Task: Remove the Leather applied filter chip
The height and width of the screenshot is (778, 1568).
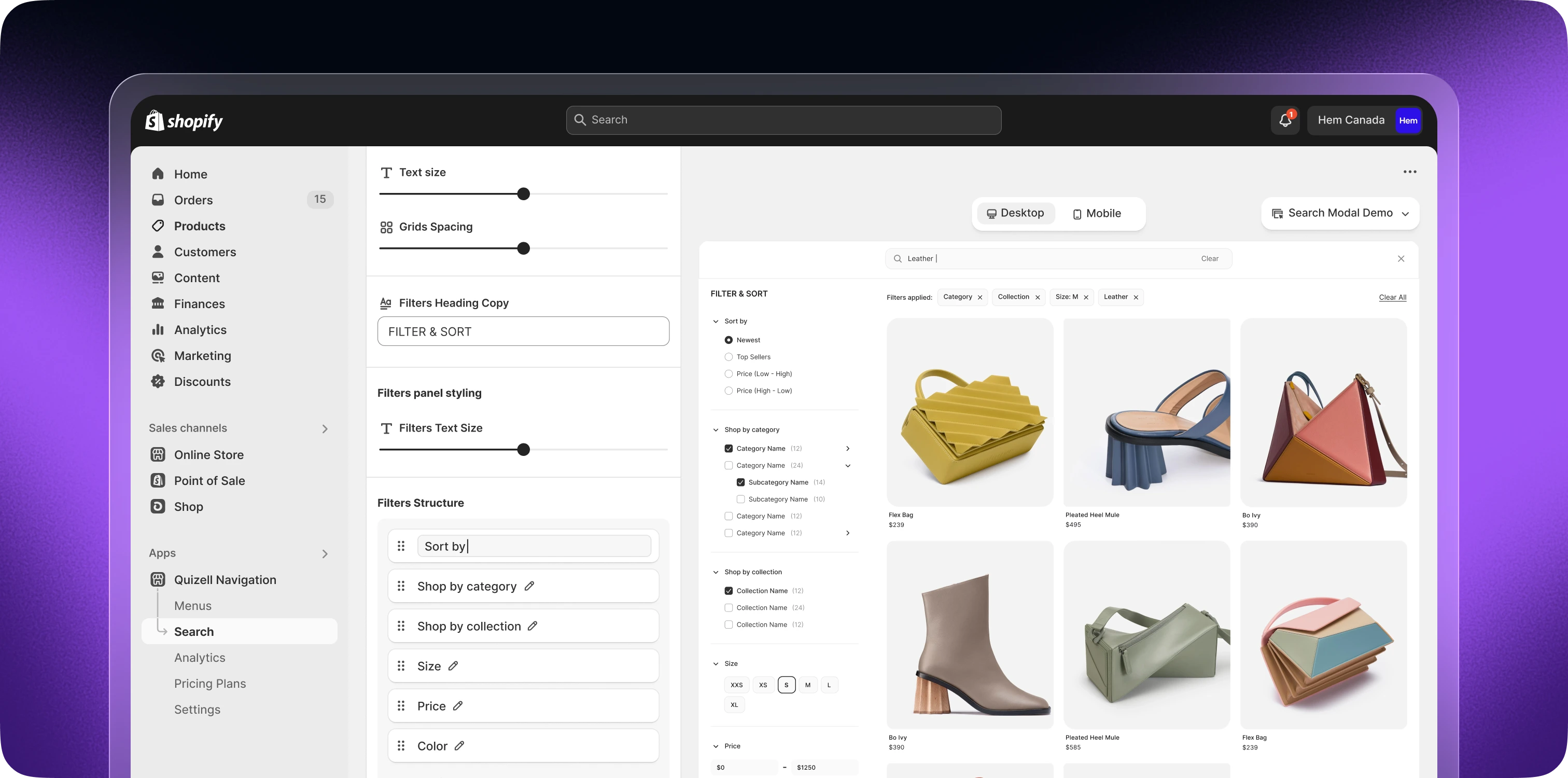Action: pos(1136,298)
